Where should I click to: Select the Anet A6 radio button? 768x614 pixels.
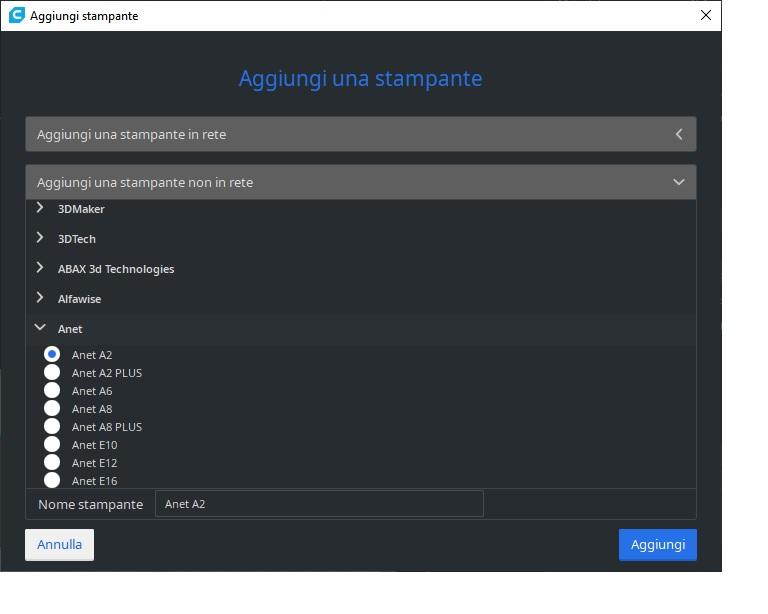pyautogui.click(x=52, y=390)
